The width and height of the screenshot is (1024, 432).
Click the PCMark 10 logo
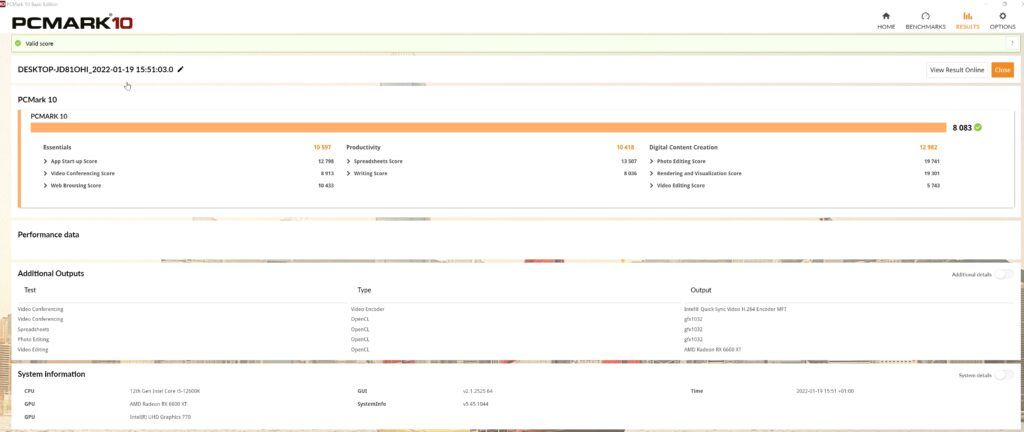click(72, 22)
